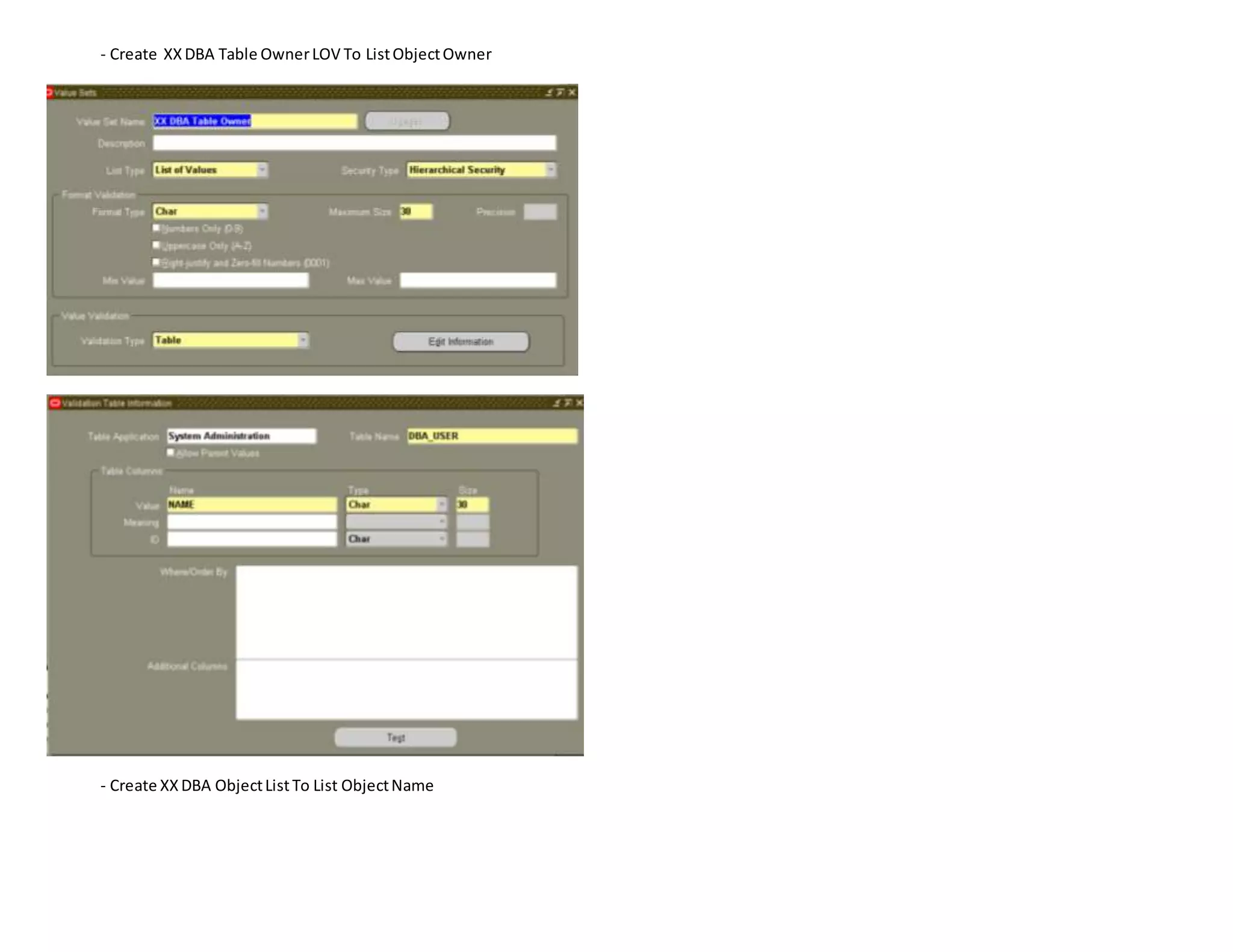Enable Allow Parent Values checkbox
Screen dimensions: 1233x952
tap(171, 453)
